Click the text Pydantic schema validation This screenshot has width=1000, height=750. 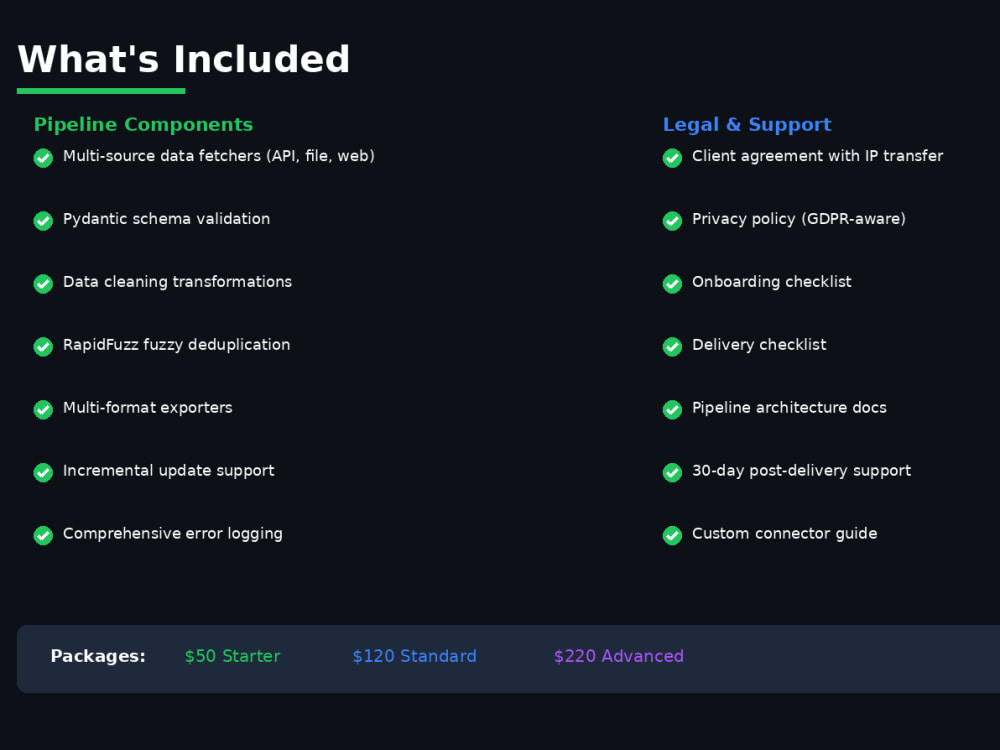(x=166, y=219)
